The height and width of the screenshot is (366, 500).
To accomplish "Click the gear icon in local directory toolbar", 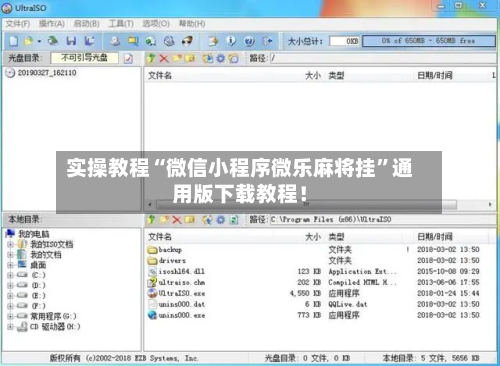I will click(x=221, y=219).
